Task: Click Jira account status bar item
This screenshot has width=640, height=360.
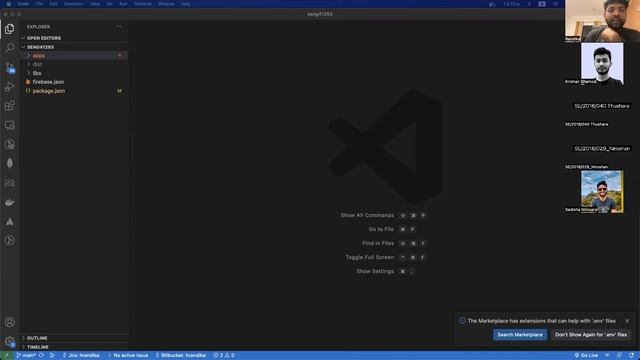Action: coord(82,356)
